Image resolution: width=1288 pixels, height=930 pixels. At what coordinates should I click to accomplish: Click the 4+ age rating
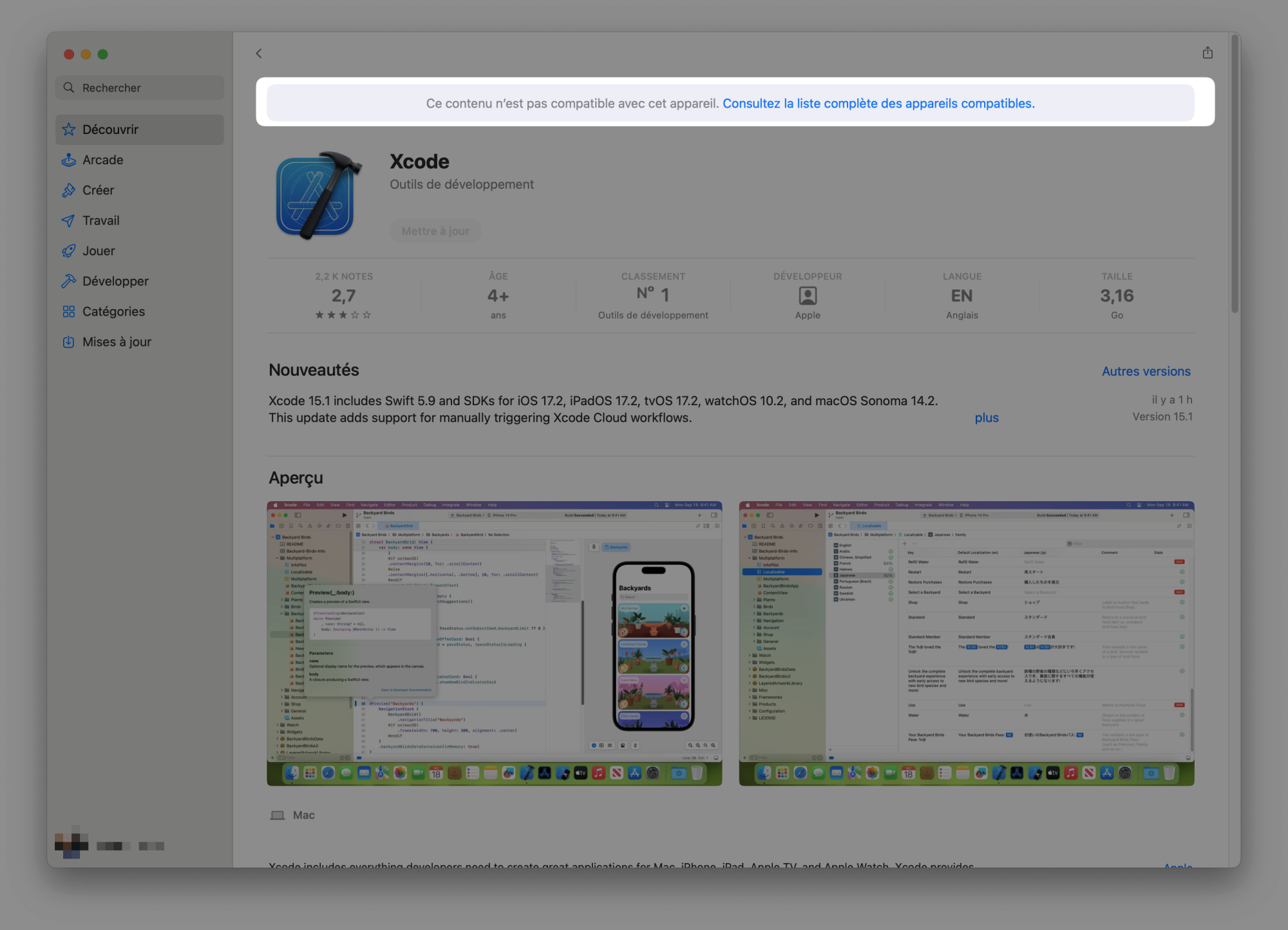pos(498,296)
